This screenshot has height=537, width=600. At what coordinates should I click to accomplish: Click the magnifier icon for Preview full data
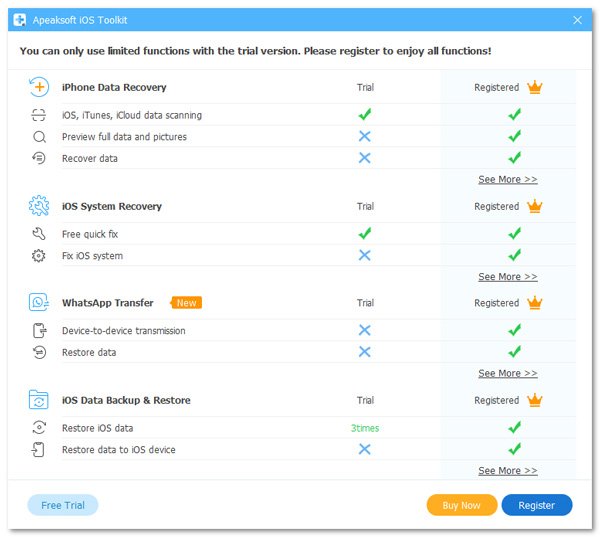pyautogui.click(x=39, y=137)
